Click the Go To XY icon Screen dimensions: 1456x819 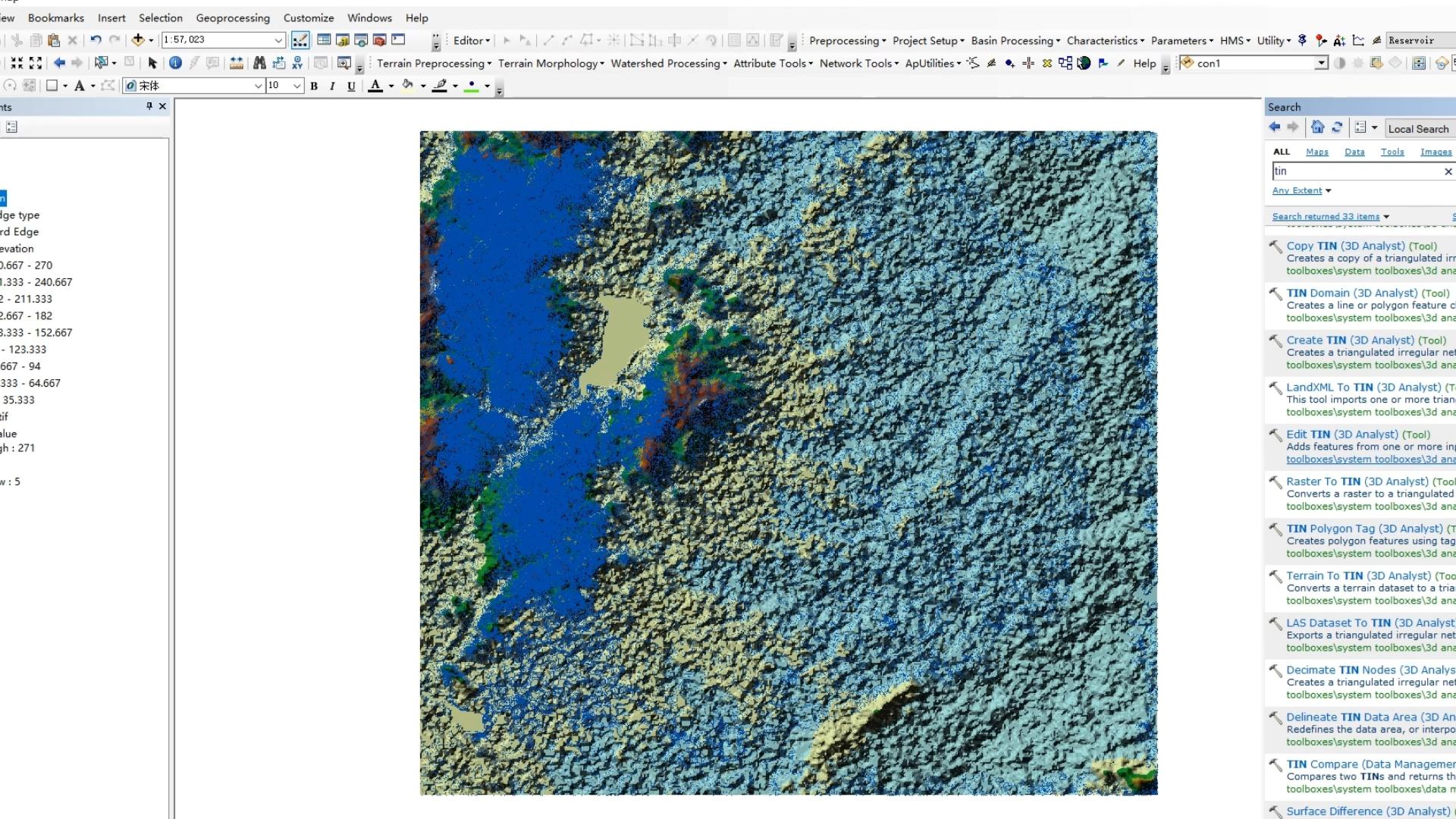click(297, 63)
